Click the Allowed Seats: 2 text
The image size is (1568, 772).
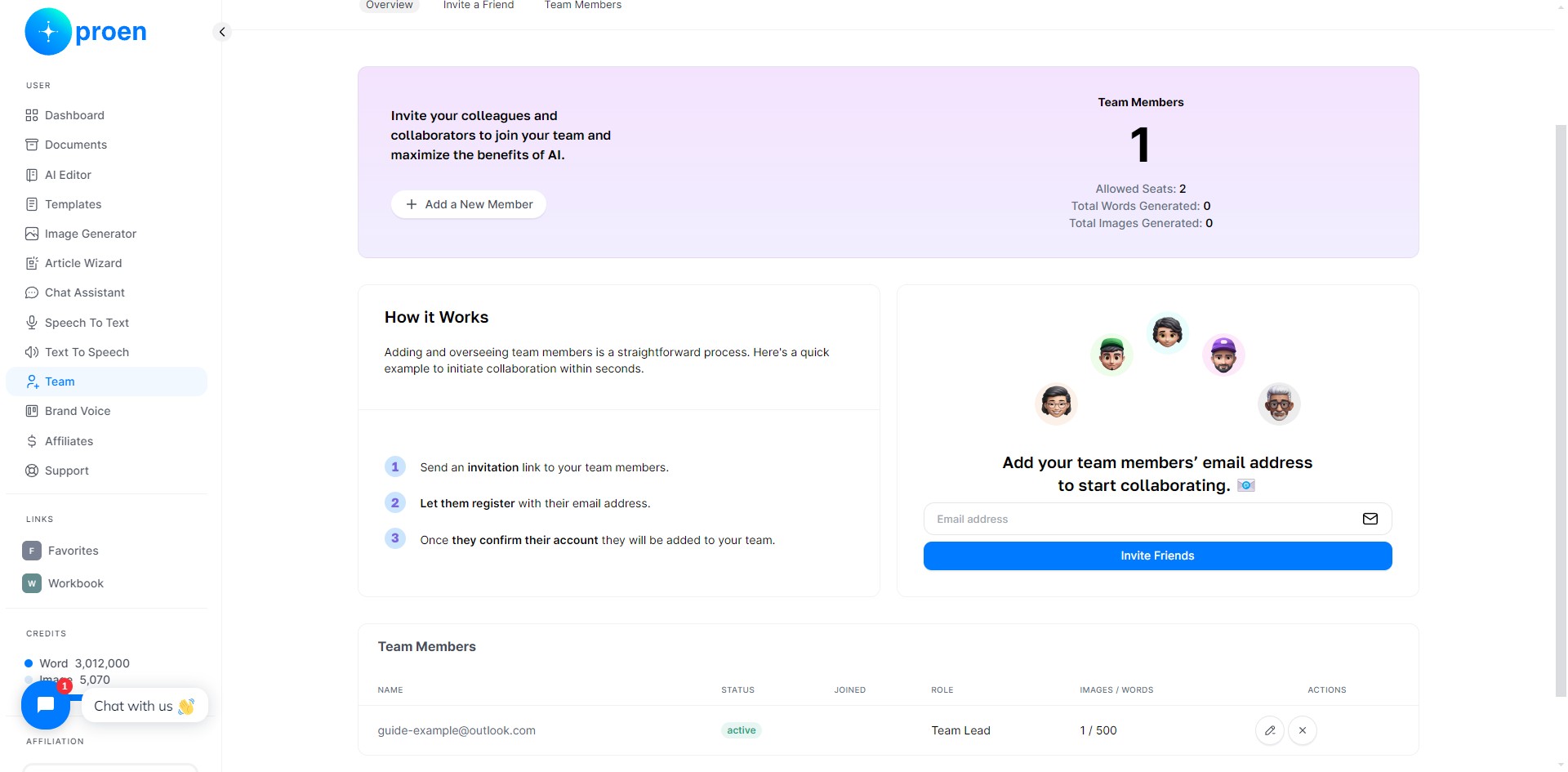tap(1141, 189)
